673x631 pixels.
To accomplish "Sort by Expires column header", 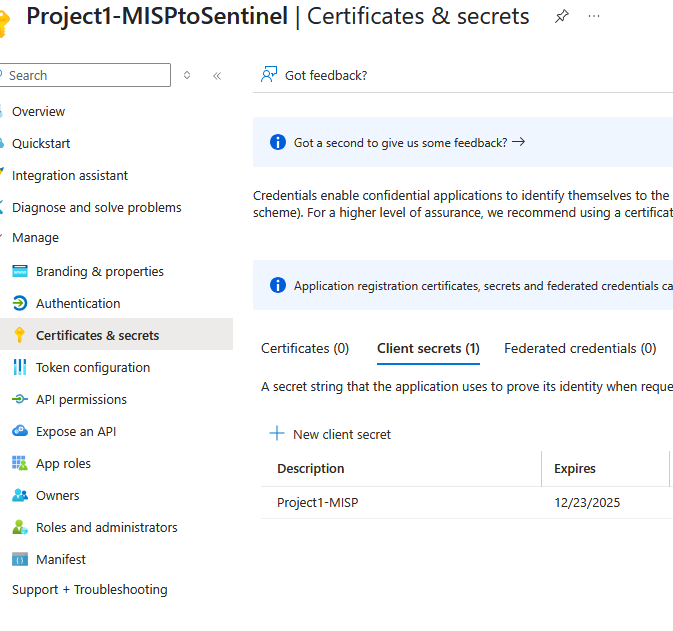I will pos(575,468).
